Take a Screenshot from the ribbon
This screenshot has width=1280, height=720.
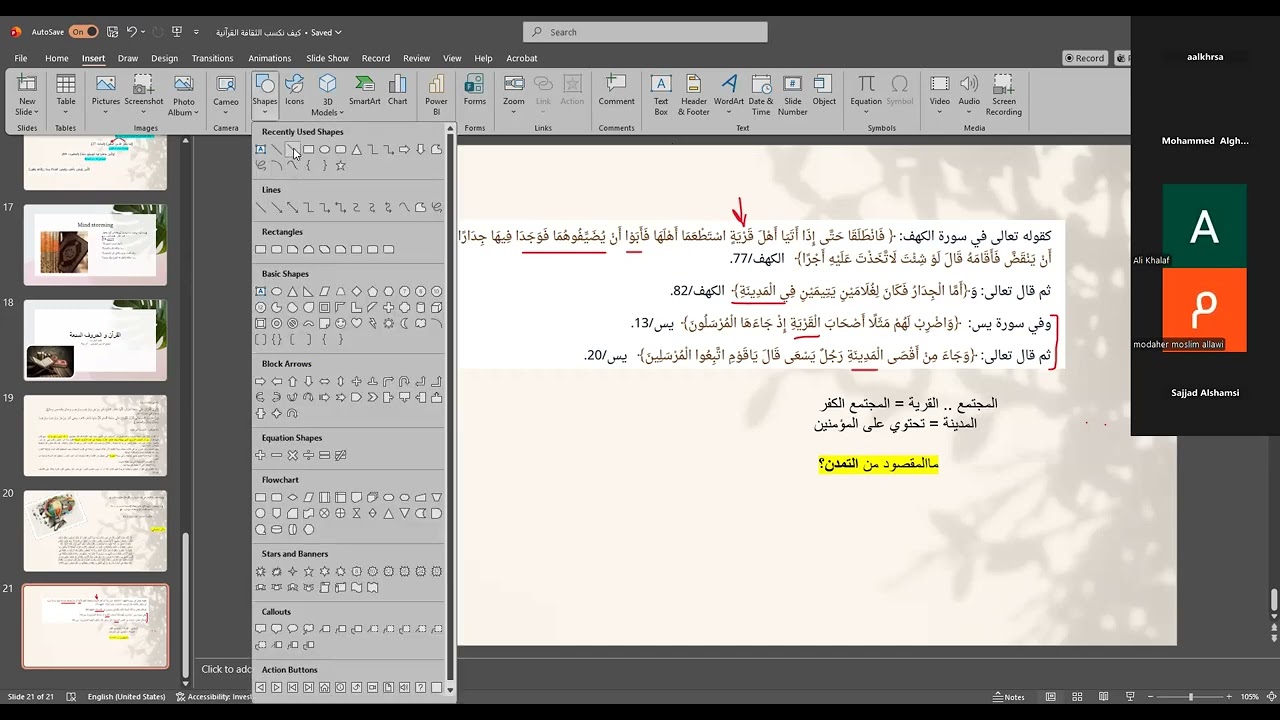144,94
